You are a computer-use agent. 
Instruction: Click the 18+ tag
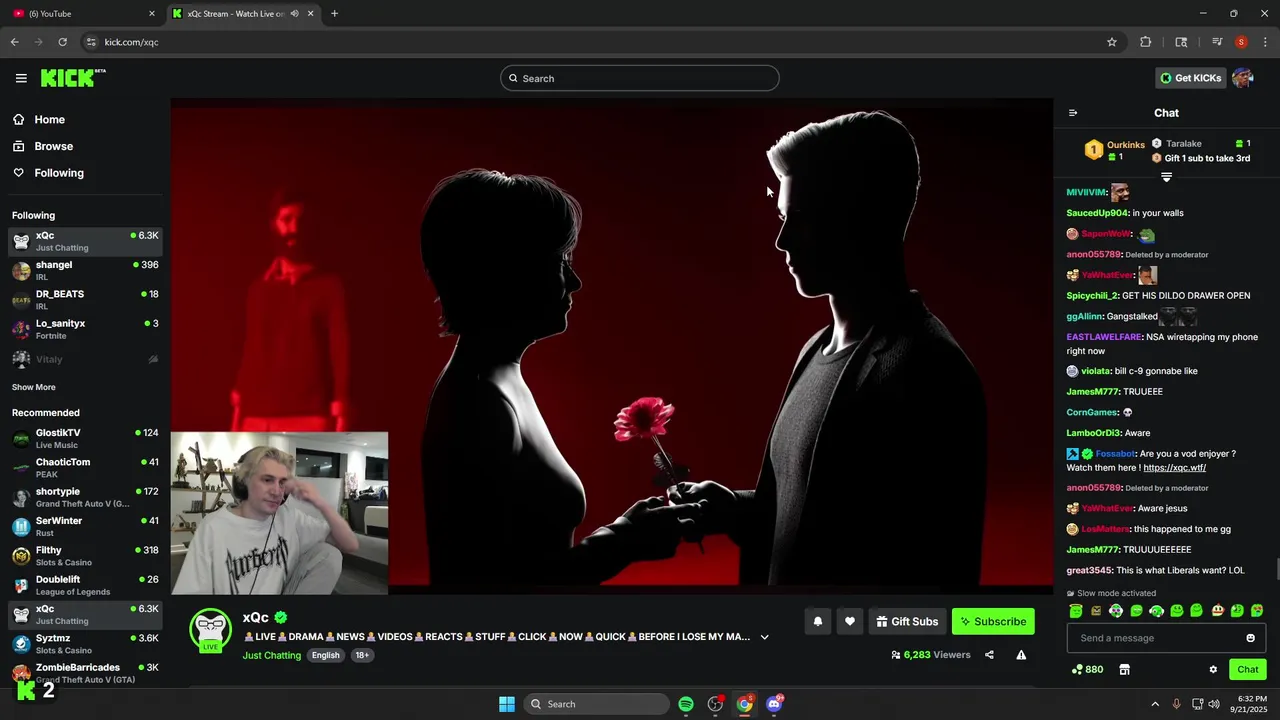[362, 655]
